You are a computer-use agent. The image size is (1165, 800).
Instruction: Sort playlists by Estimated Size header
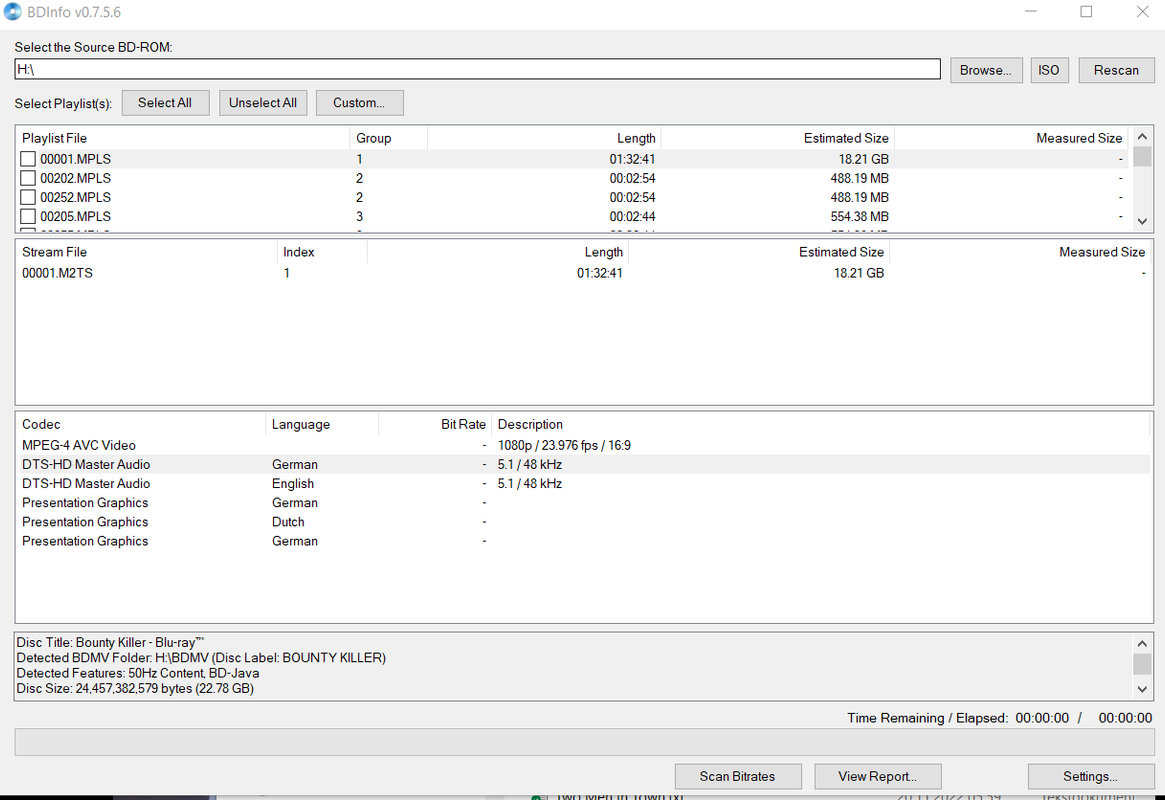click(x=777, y=138)
